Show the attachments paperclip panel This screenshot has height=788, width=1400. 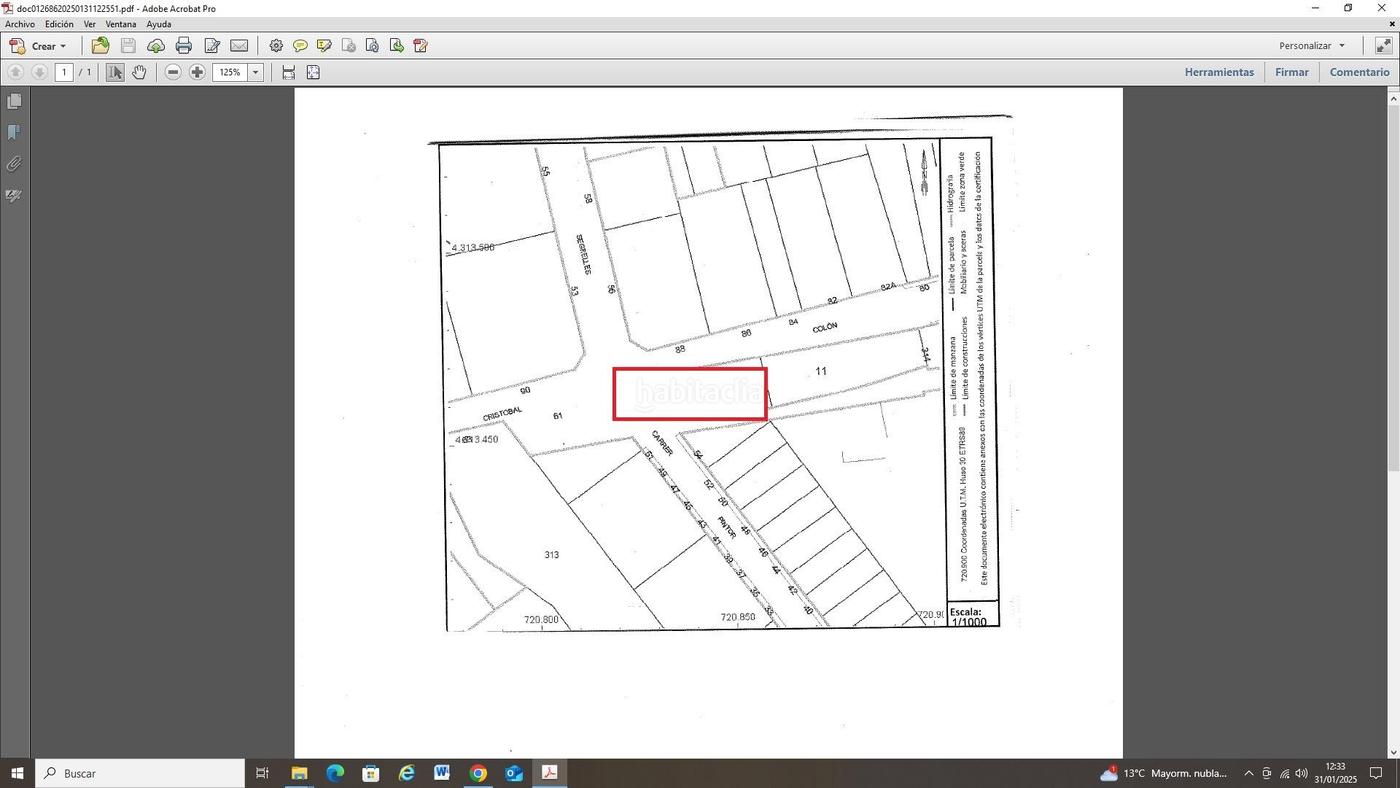click(x=14, y=164)
